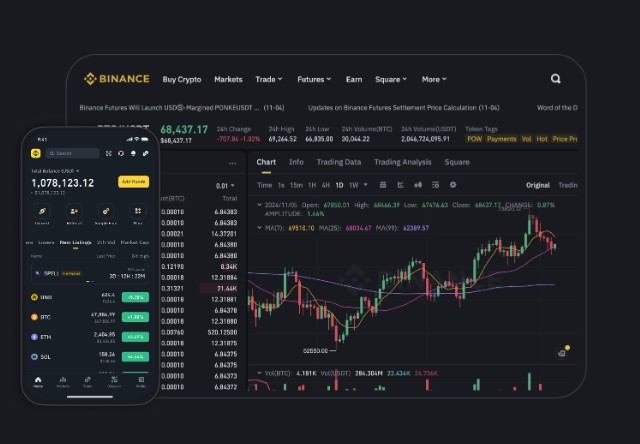The height and width of the screenshot is (444, 640).
Task: Tap the Simple Earn shortcut on phone
Action: point(106,211)
